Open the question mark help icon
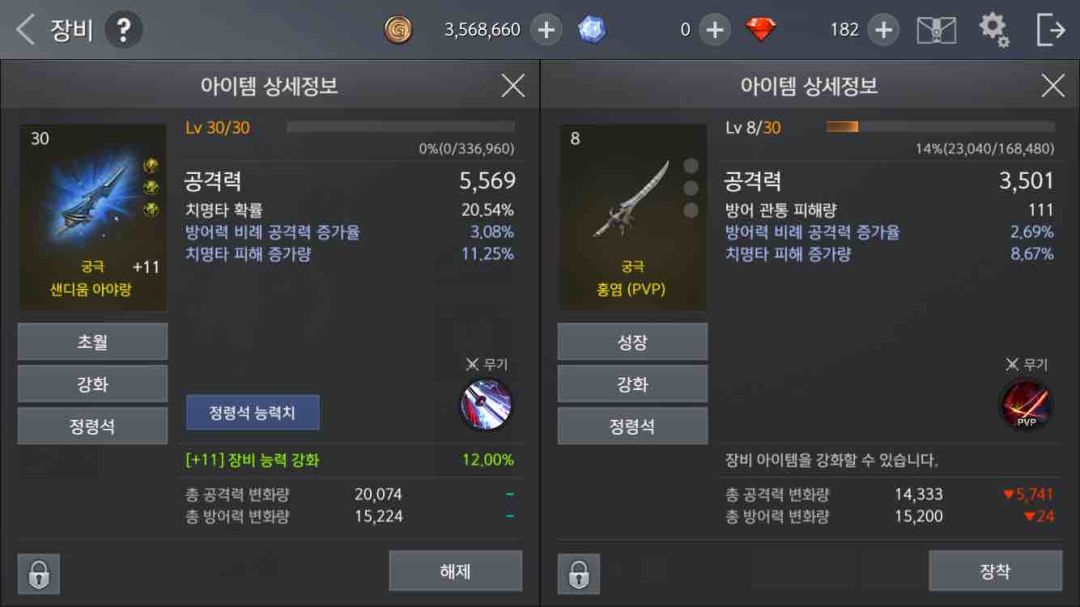Viewport: 1080px width, 607px height. tap(123, 30)
